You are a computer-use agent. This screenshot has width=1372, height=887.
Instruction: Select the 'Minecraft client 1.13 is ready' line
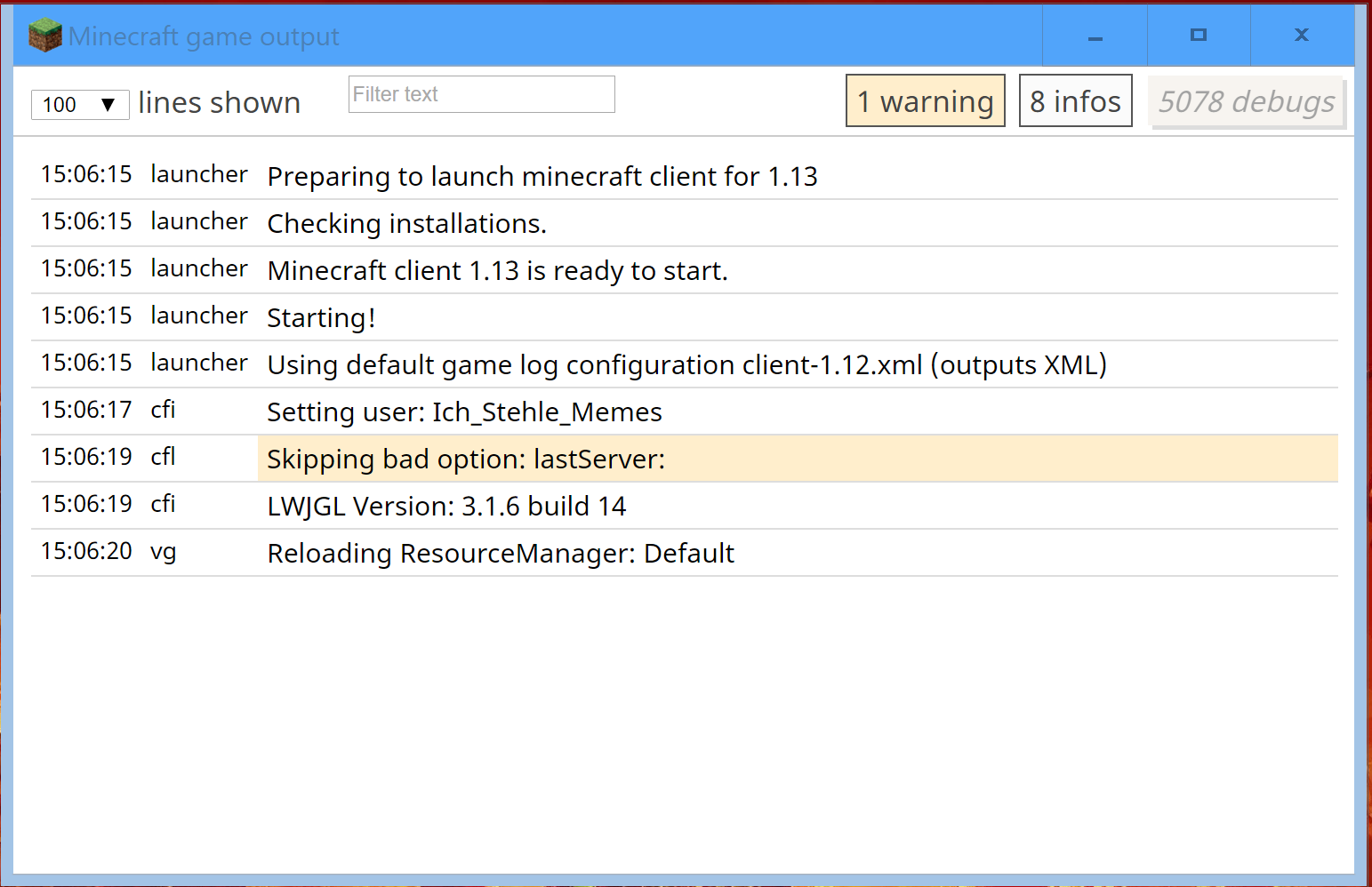[x=497, y=271]
